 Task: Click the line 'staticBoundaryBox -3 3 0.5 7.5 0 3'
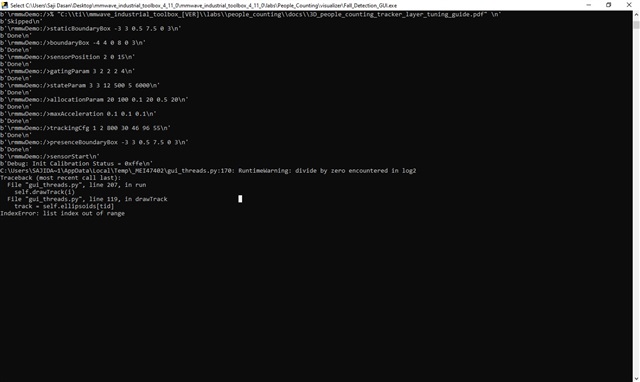pos(91,29)
